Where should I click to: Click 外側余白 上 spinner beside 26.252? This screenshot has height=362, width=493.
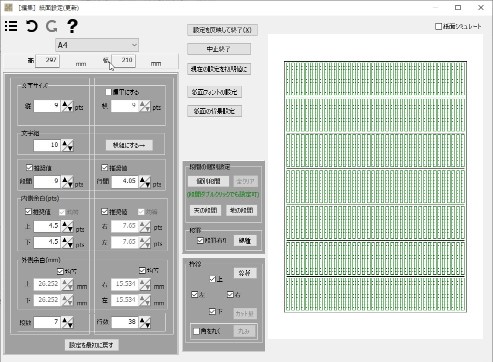[x=67, y=285]
